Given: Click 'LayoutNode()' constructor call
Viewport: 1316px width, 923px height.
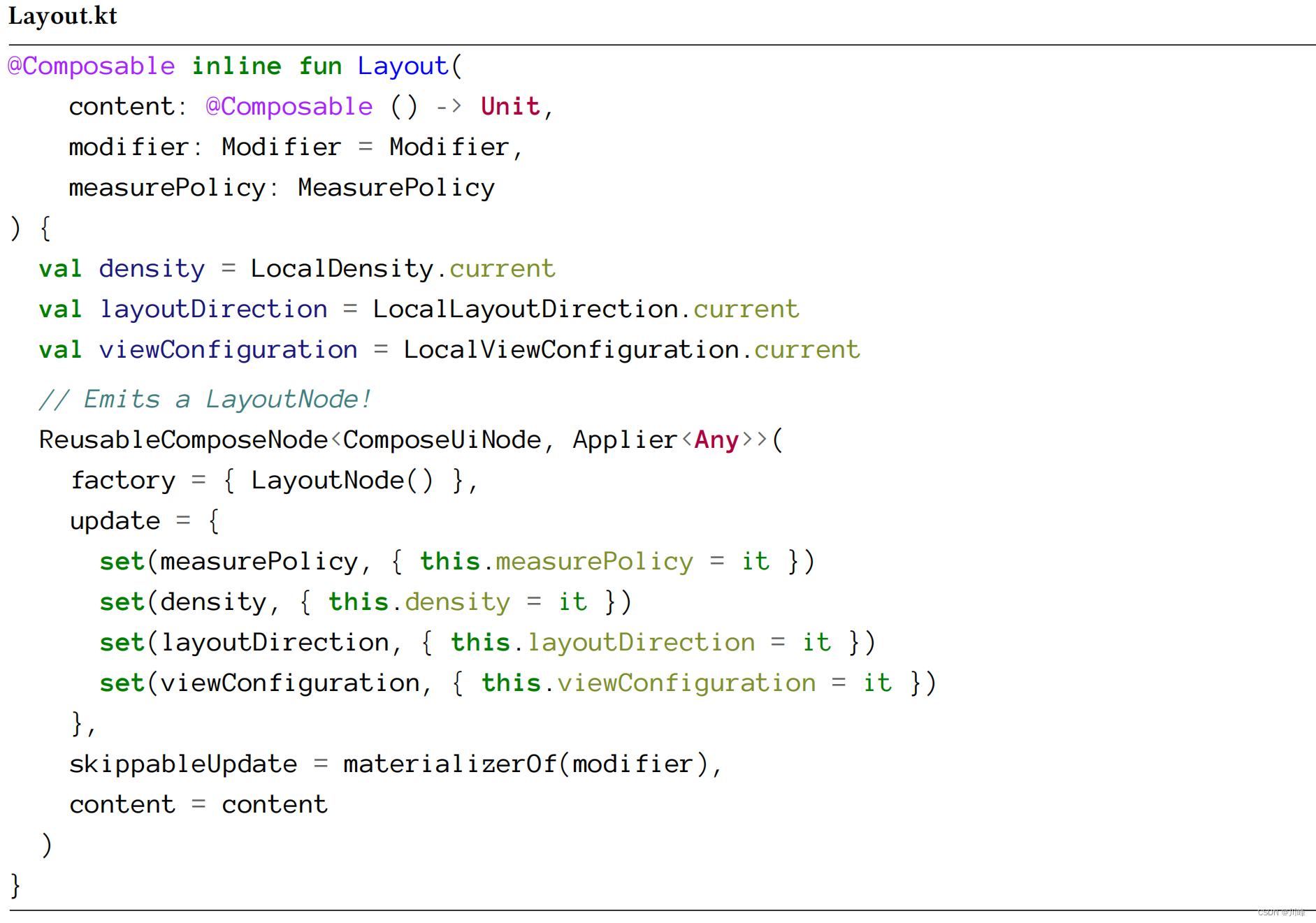Looking at the screenshot, I should click(342, 481).
